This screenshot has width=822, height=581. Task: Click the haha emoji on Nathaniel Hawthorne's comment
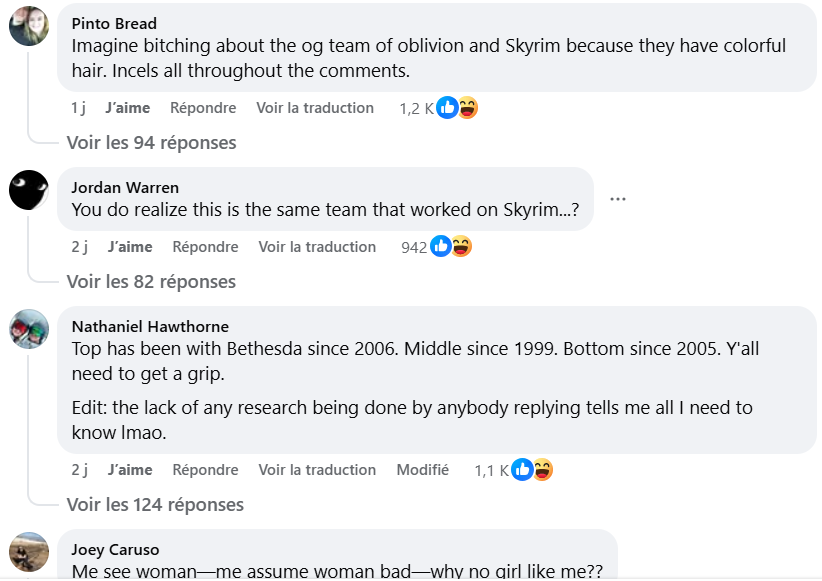click(543, 469)
